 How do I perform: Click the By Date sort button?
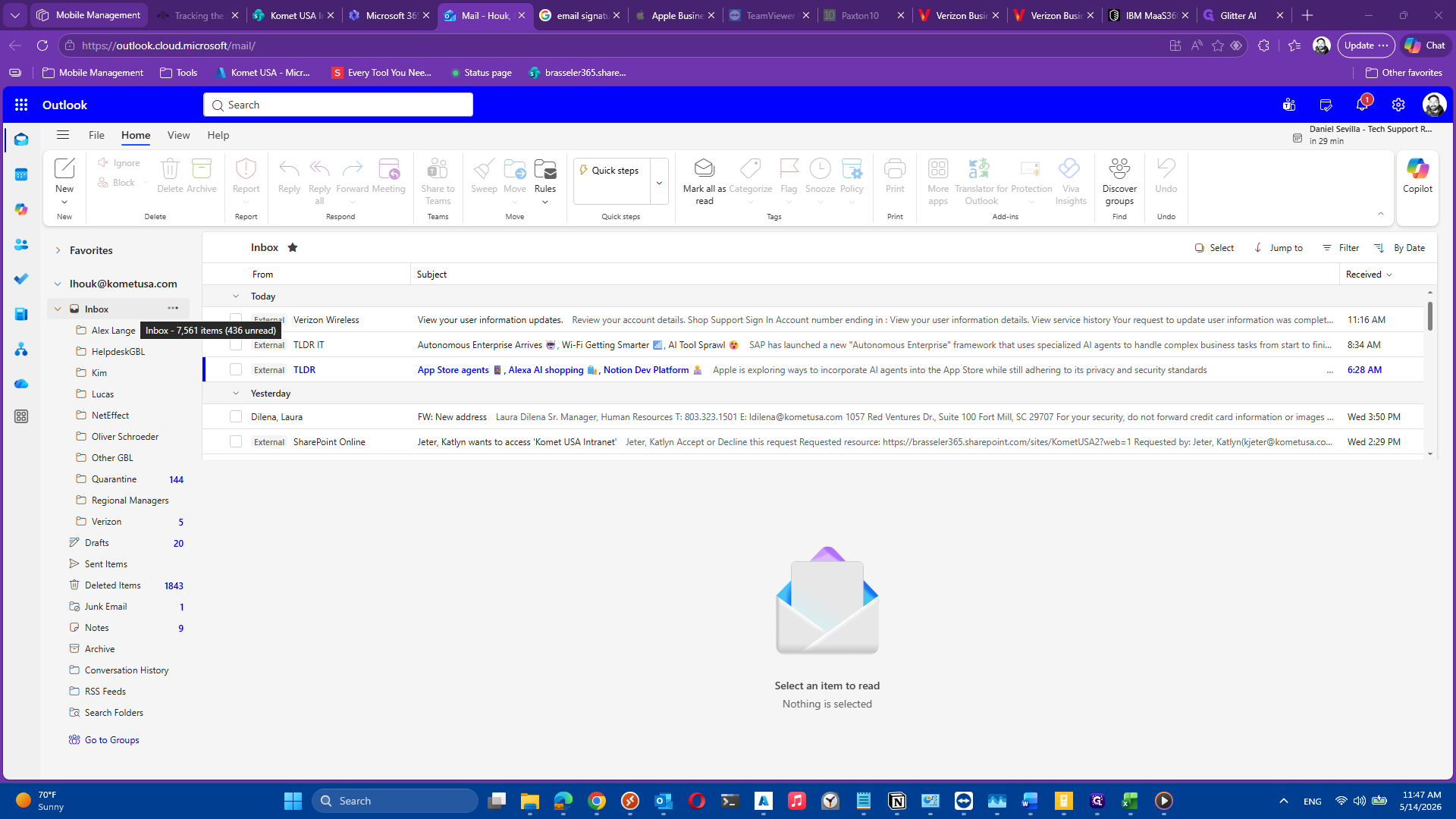pyautogui.click(x=1400, y=247)
